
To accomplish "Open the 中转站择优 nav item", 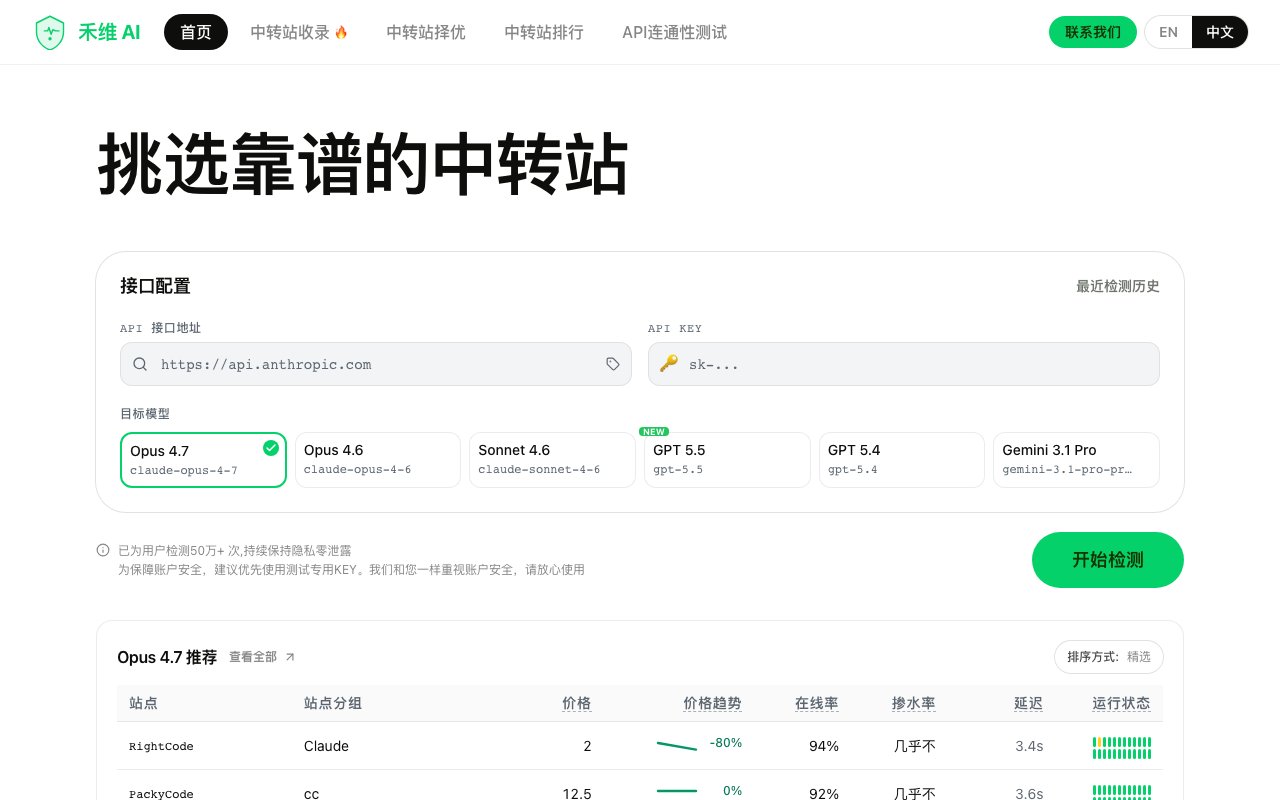I will click(426, 32).
